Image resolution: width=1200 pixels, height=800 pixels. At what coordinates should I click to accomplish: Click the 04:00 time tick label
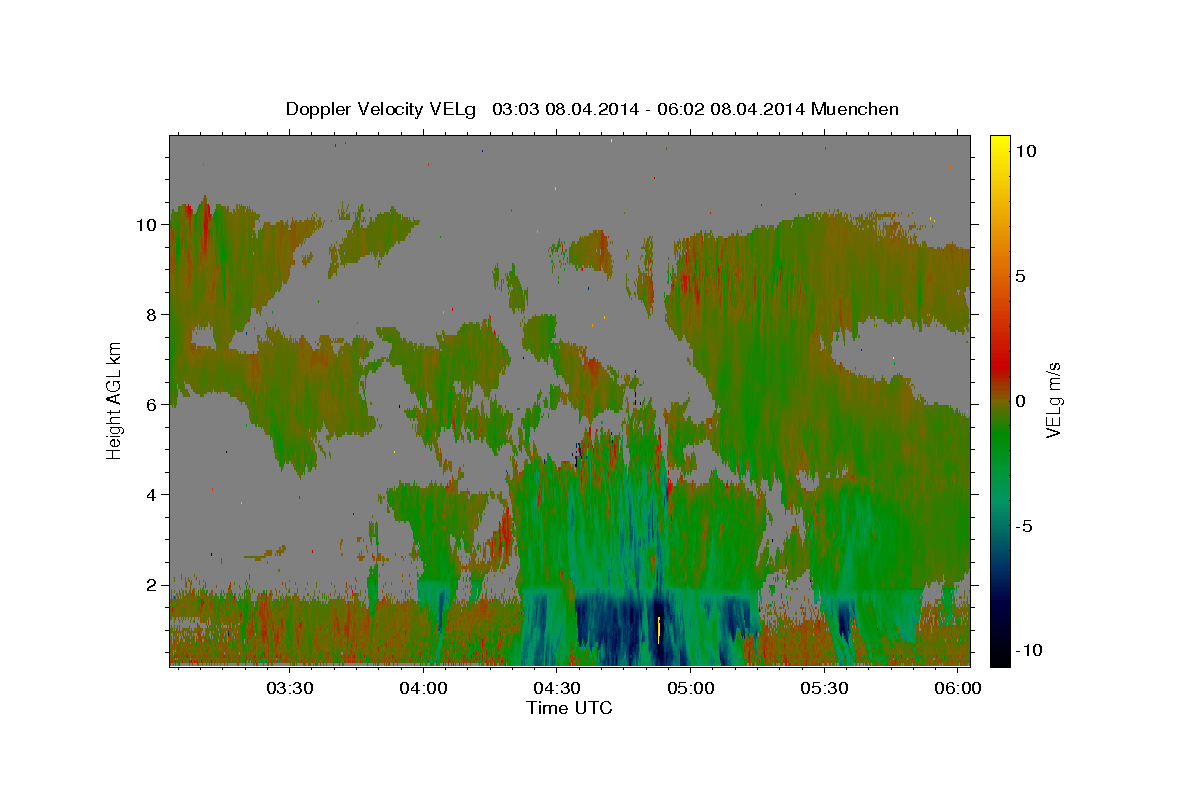pyautogui.click(x=423, y=688)
